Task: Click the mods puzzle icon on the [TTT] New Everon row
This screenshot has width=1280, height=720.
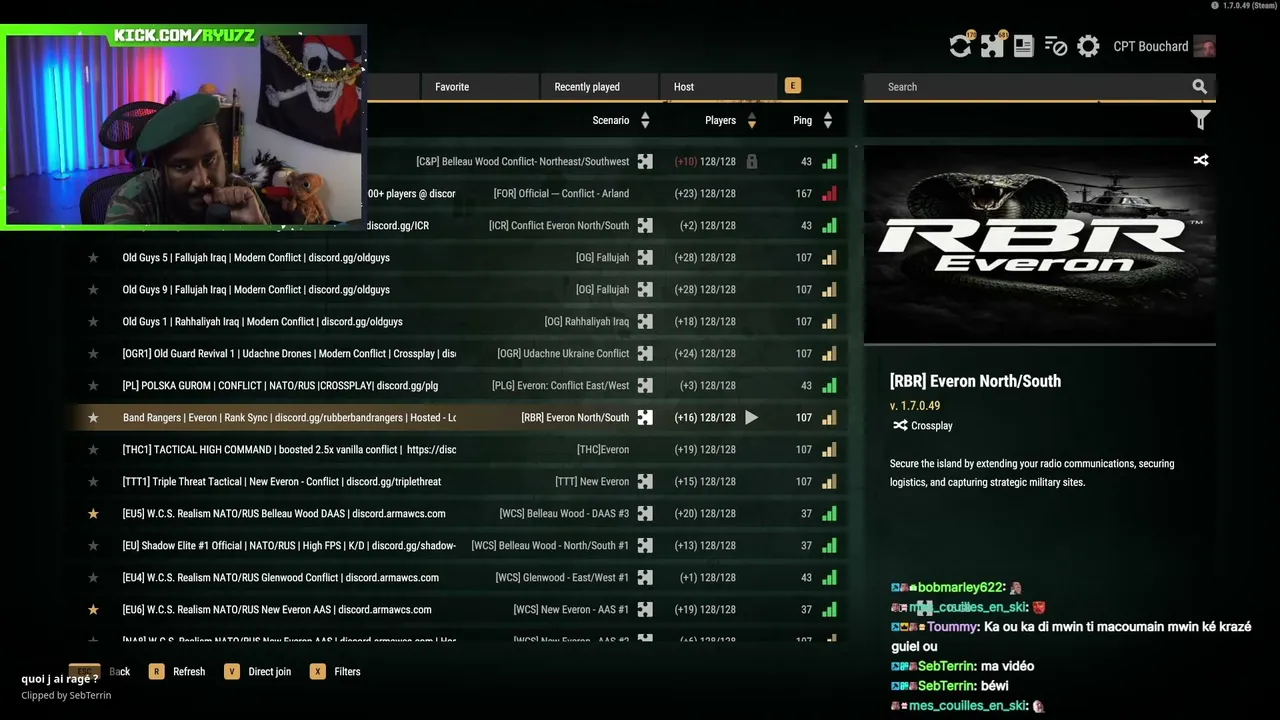Action: (645, 481)
